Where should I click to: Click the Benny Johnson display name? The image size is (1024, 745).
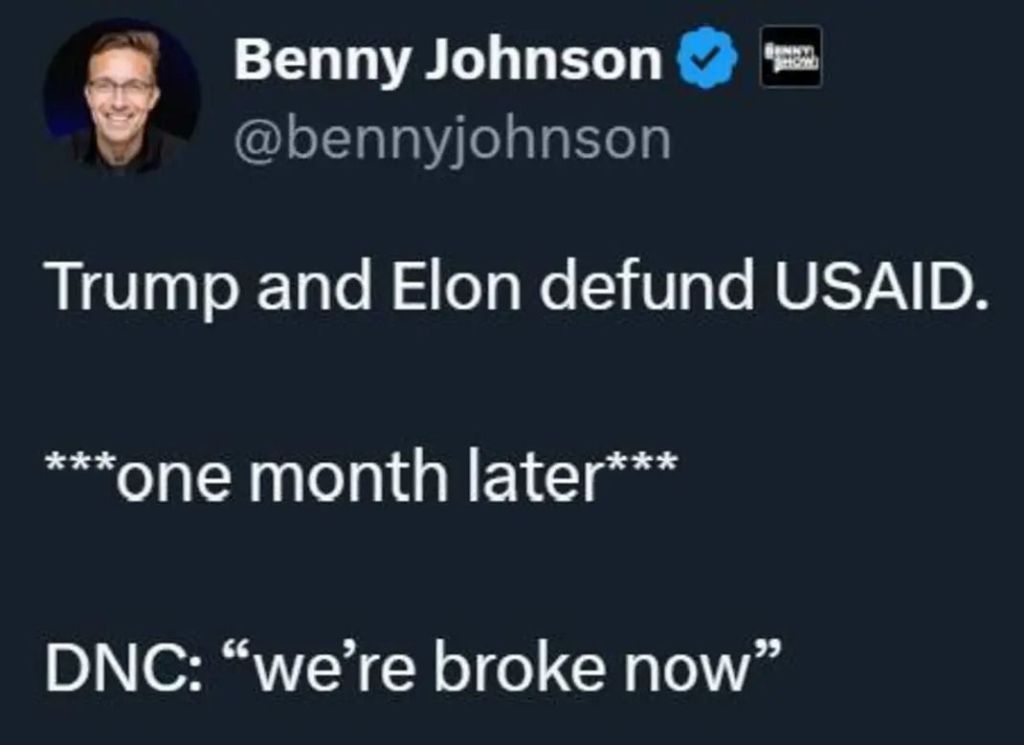tap(447, 60)
